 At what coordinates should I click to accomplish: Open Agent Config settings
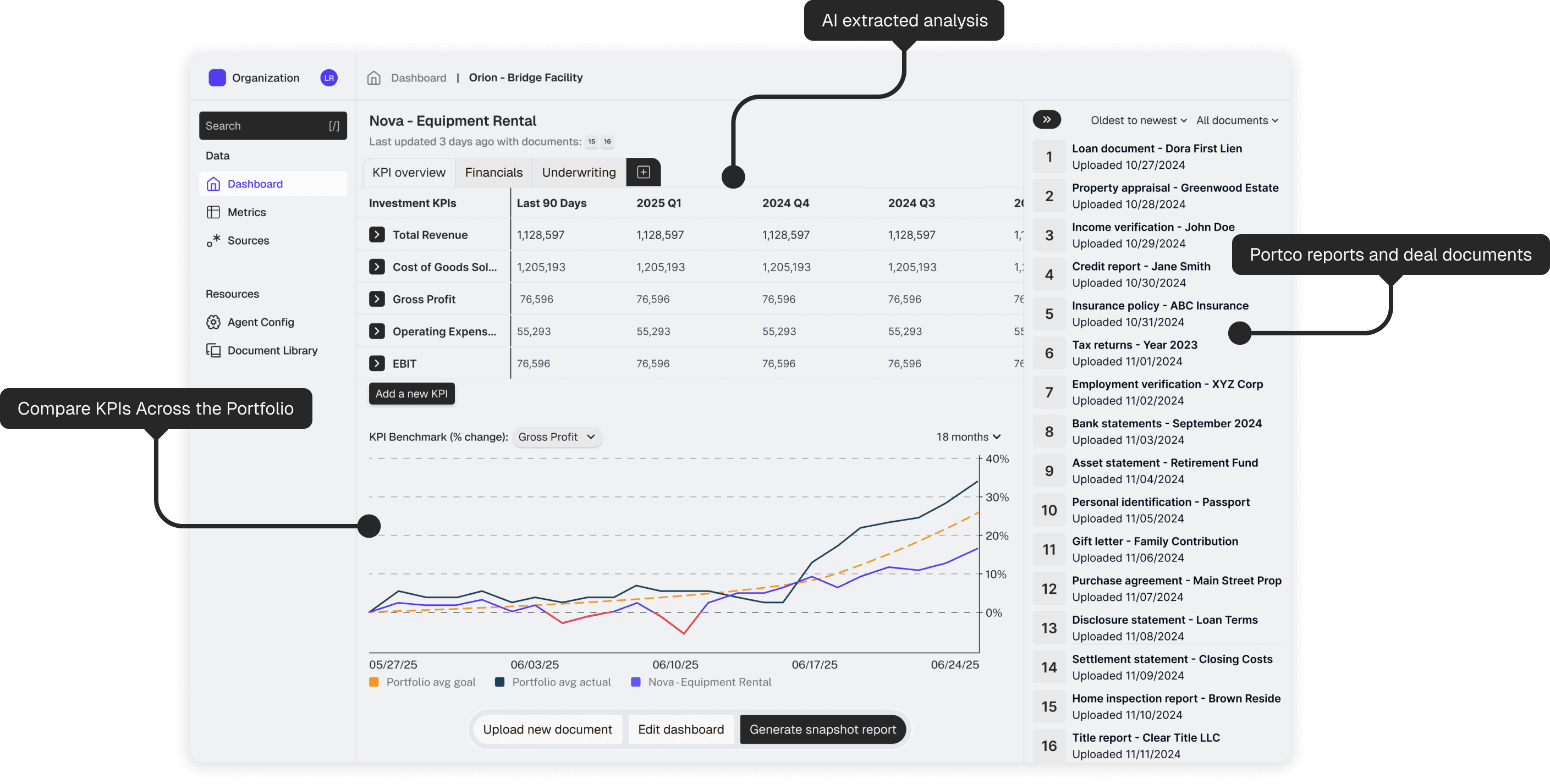pos(260,322)
